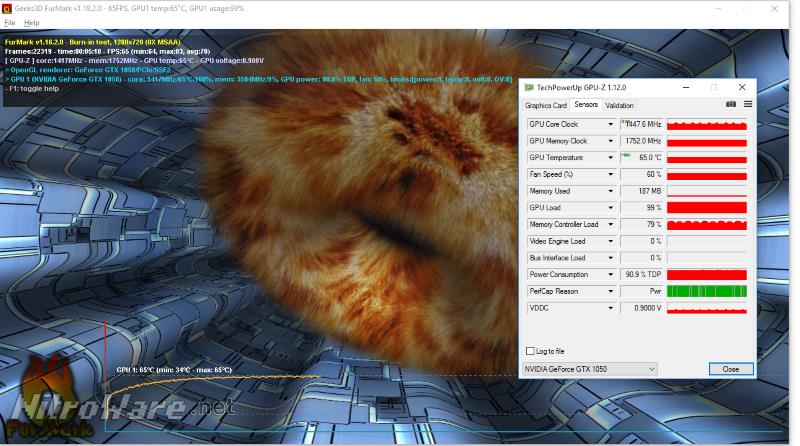Image resolution: width=800 pixels, height=446 pixels.
Task: Click the GPU Load red history graph
Action: (x=707, y=208)
